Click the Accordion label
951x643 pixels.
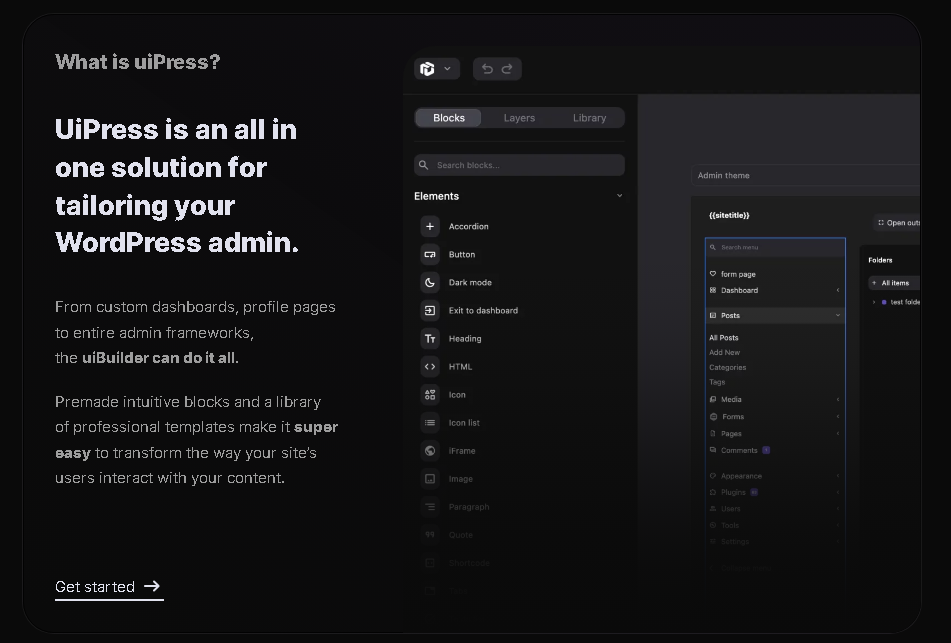pyautogui.click(x=468, y=226)
